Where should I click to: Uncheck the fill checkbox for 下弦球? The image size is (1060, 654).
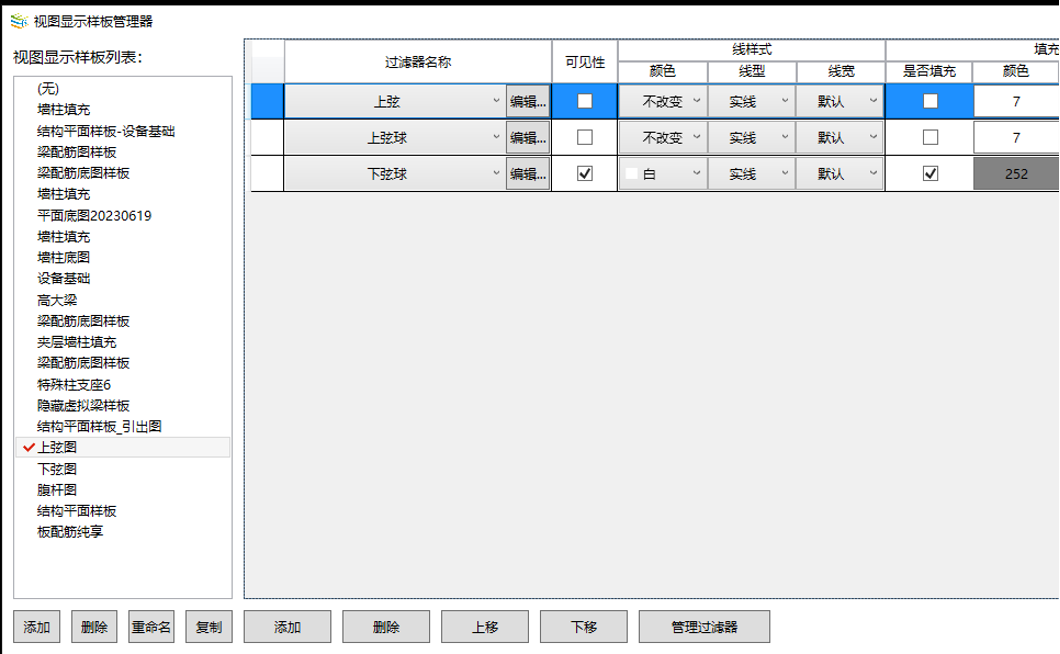pyautogui.click(x=930, y=173)
